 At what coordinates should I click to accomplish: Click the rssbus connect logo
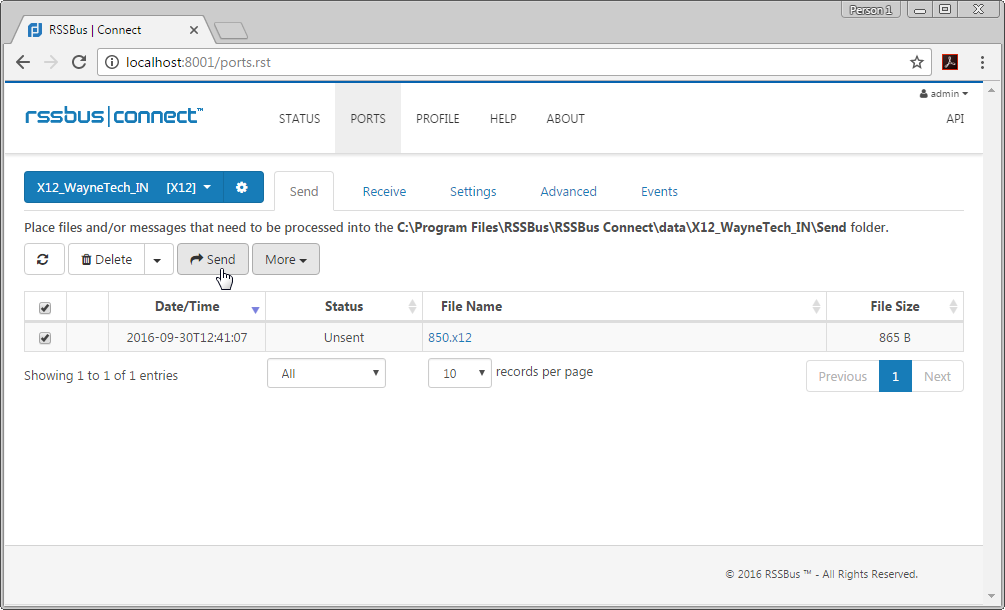[x=114, y=117]
